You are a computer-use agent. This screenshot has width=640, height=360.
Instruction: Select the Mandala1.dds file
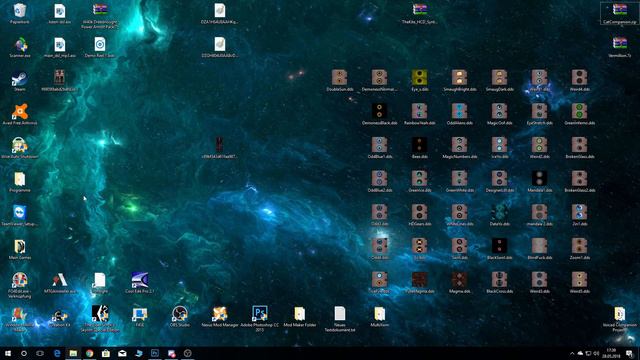point(540,181)
